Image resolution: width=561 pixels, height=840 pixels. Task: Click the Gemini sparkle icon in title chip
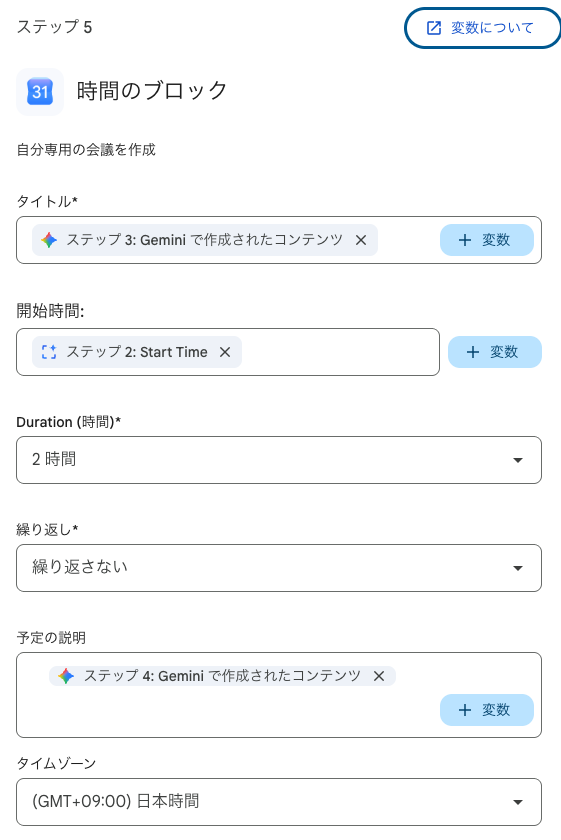coord(49,240)
